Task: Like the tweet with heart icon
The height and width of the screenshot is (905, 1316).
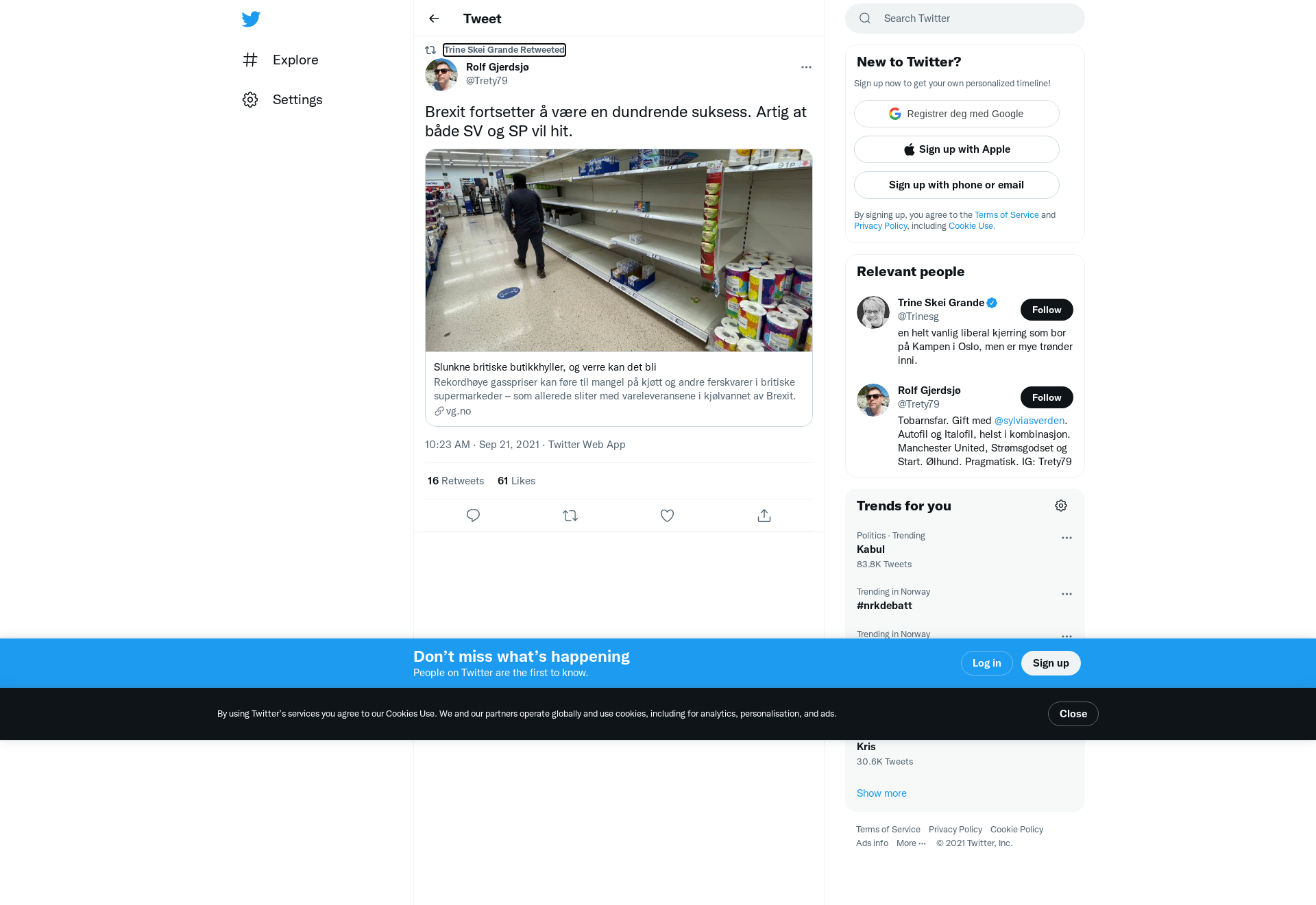Action: coord(667,515)
